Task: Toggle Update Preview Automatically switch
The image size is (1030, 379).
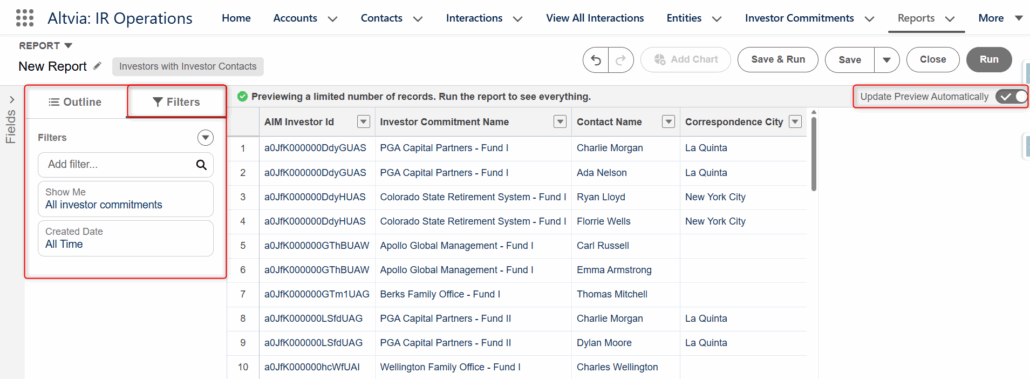Action: (1010, 97)
